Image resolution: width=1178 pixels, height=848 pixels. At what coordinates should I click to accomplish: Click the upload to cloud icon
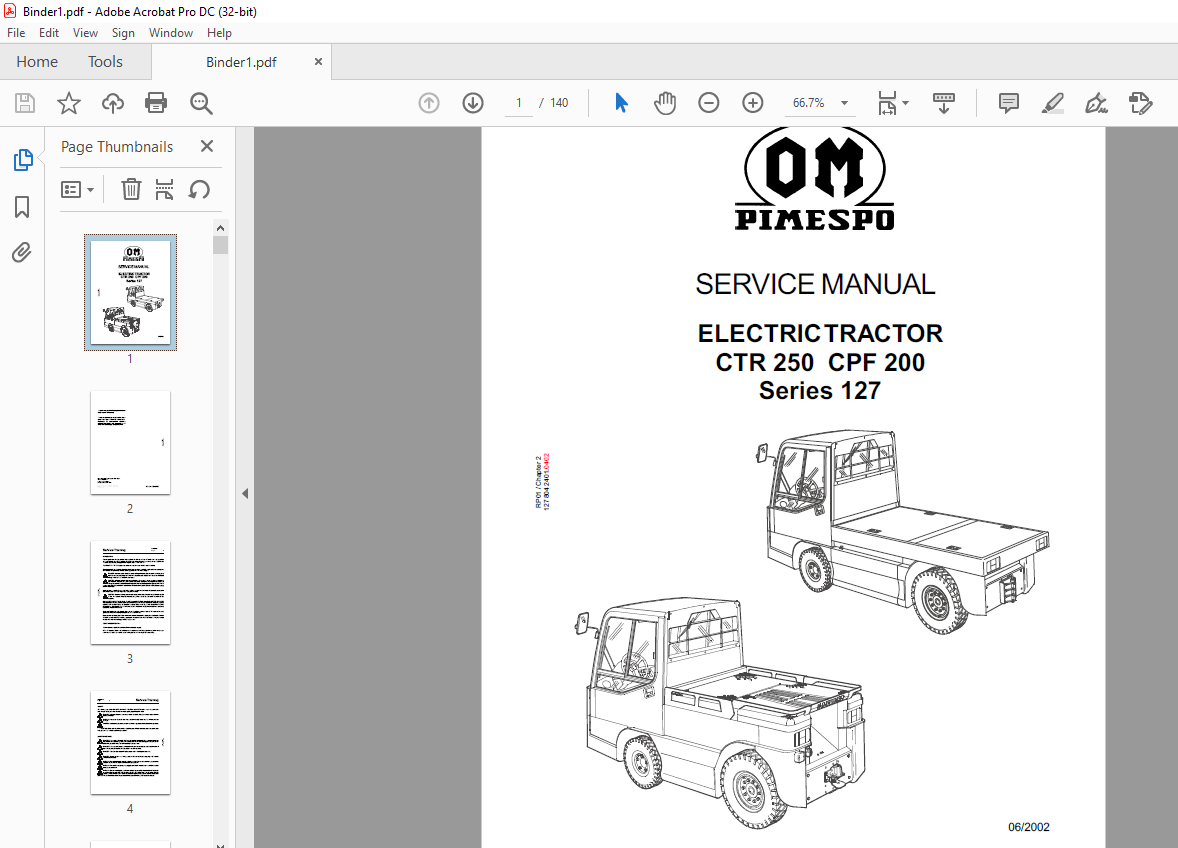[x=113, y=103]
